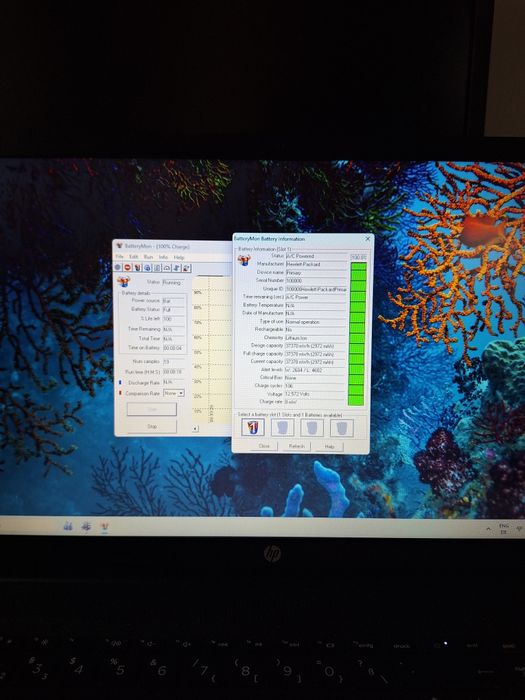Click the small arrow button below the graph
The image size is (525, 700).
(195, 429)
